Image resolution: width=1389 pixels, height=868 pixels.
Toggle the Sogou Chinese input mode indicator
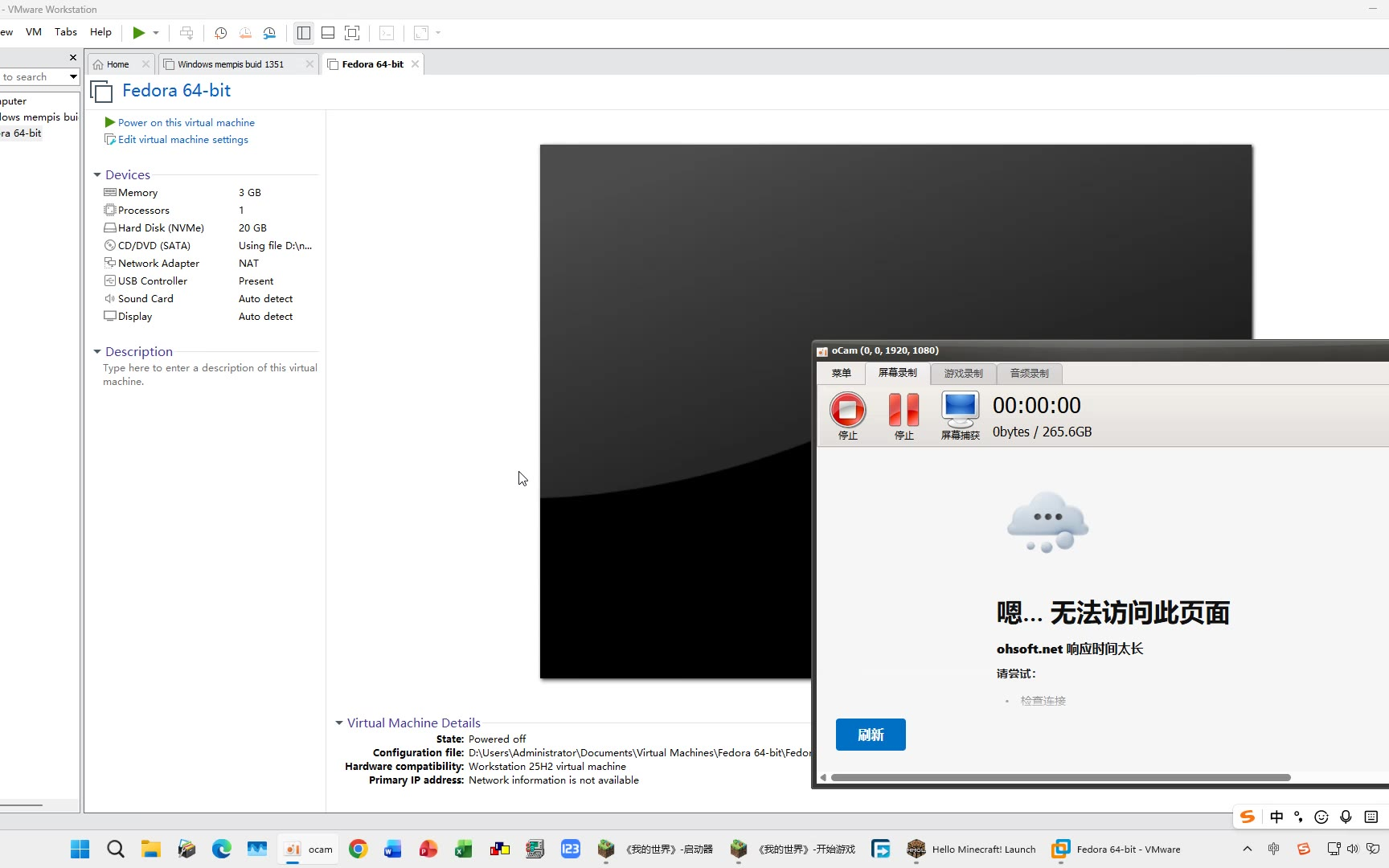point(1276,817)
